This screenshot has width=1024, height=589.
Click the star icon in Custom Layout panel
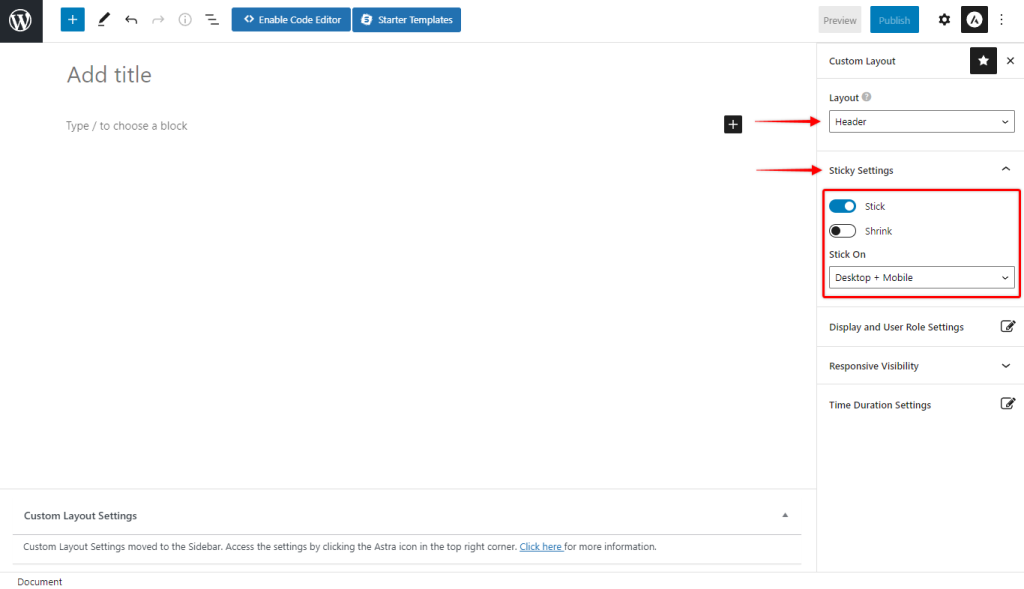(983, 61)
